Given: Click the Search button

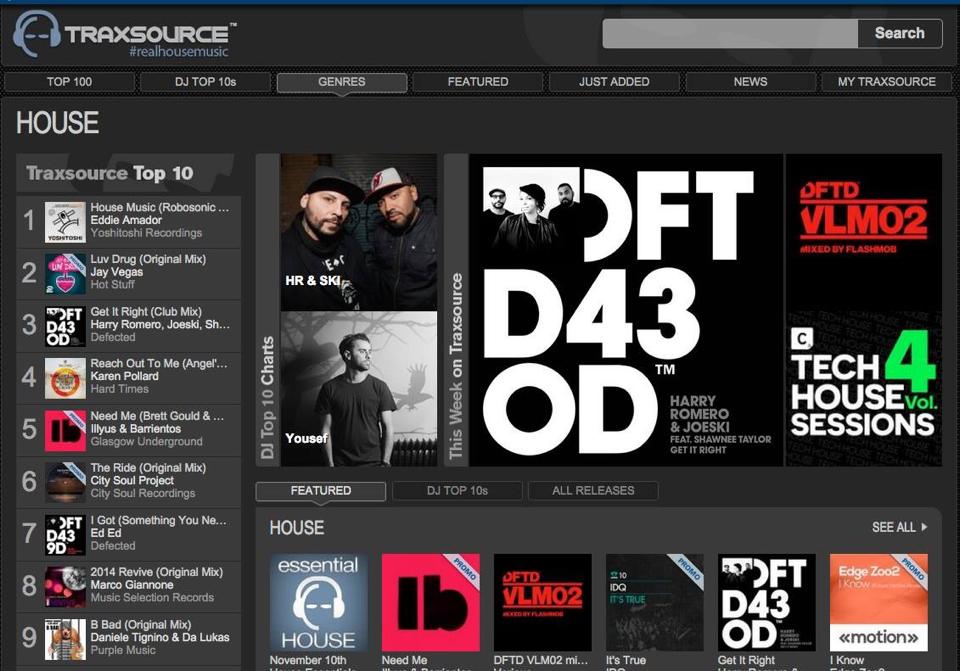Looking at the screenshot, I should pyautogui.click(x=899, y=33).
